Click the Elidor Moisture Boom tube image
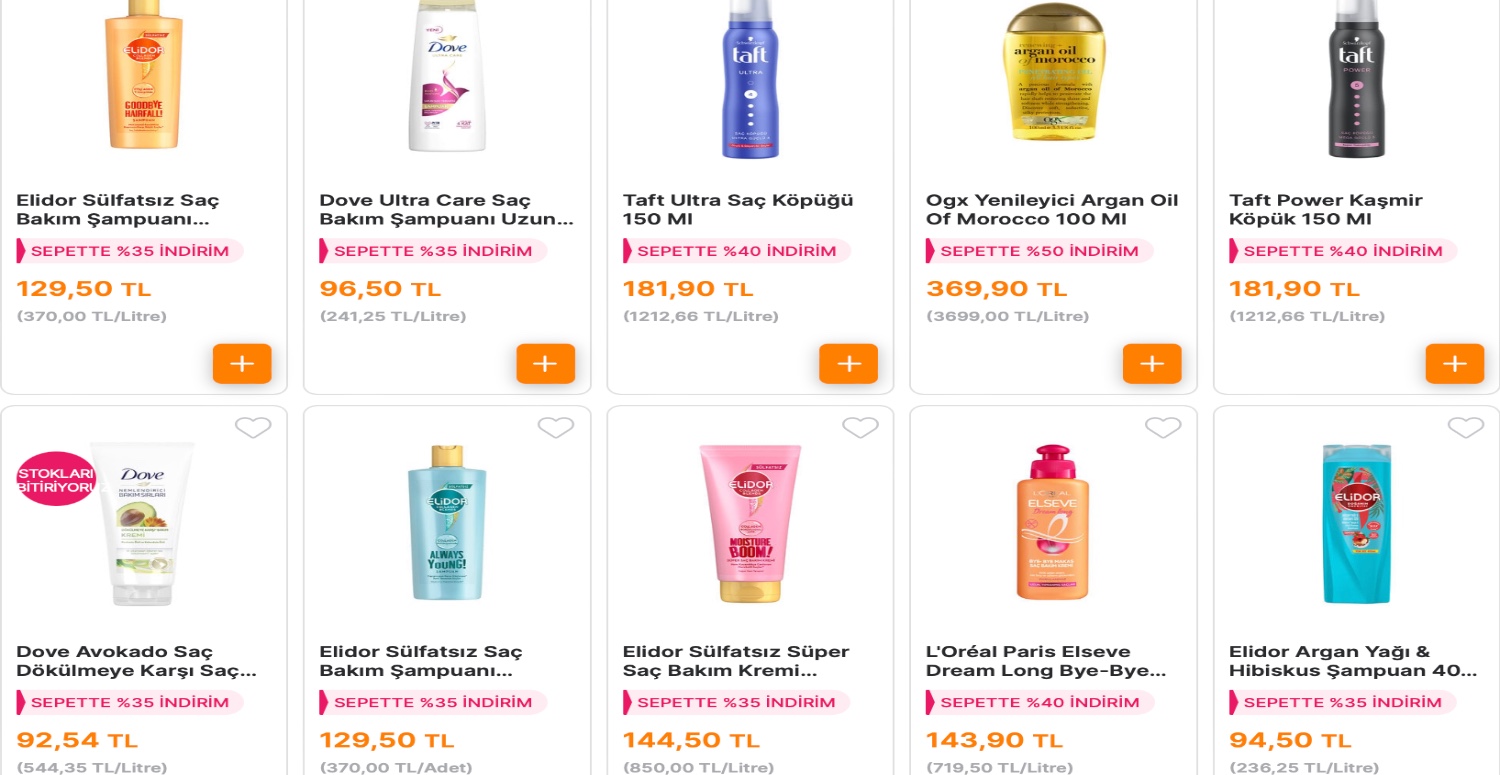Image resolution: width=1500 pixels, height=775 pixels. coord(750,524)
